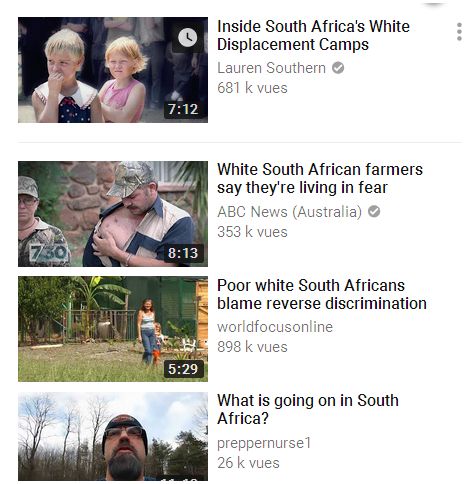Open What is going on in South Africa?

[x=308, y=409]
